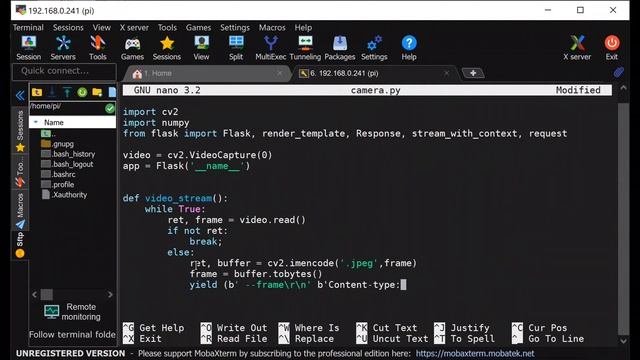Click the new file icon in SFTP toolbar
The image size is (640, 360).
112,93
